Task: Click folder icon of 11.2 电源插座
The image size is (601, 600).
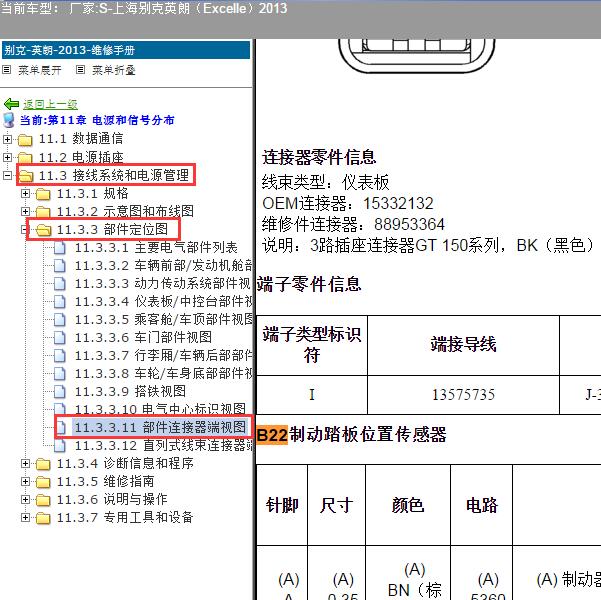Action: [x=25, y=157]
